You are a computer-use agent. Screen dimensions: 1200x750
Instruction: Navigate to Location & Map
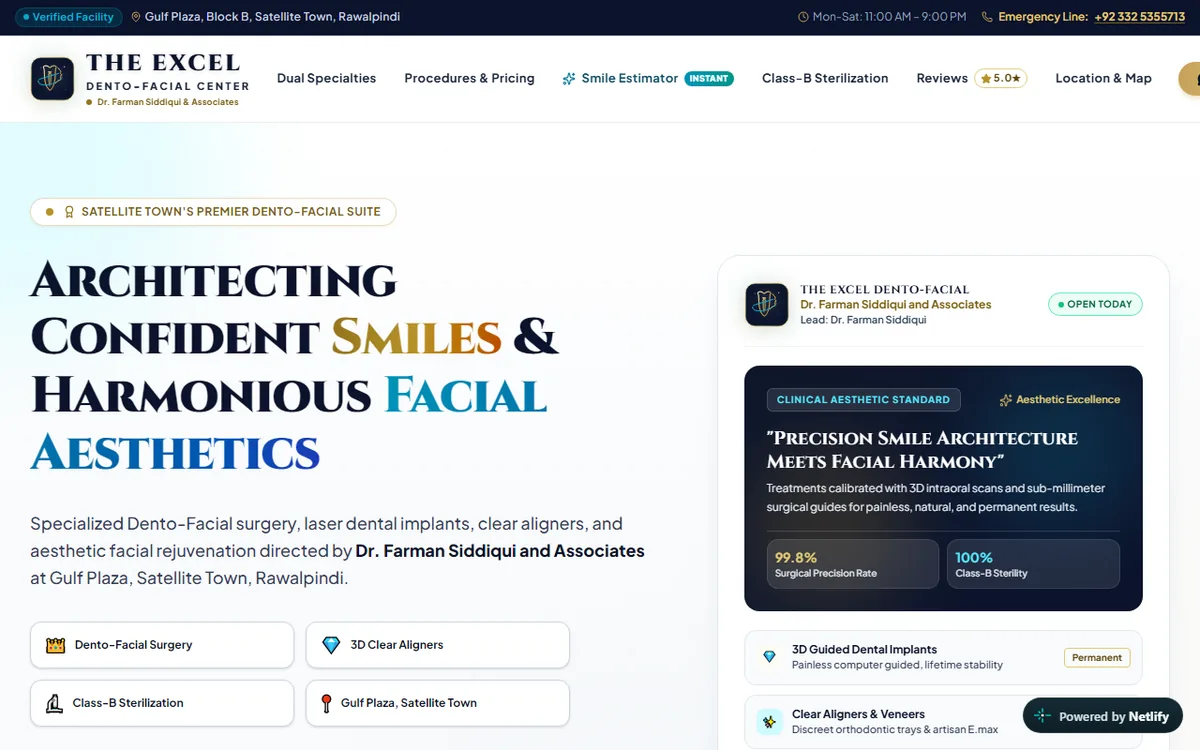(x=1103, y=78)
